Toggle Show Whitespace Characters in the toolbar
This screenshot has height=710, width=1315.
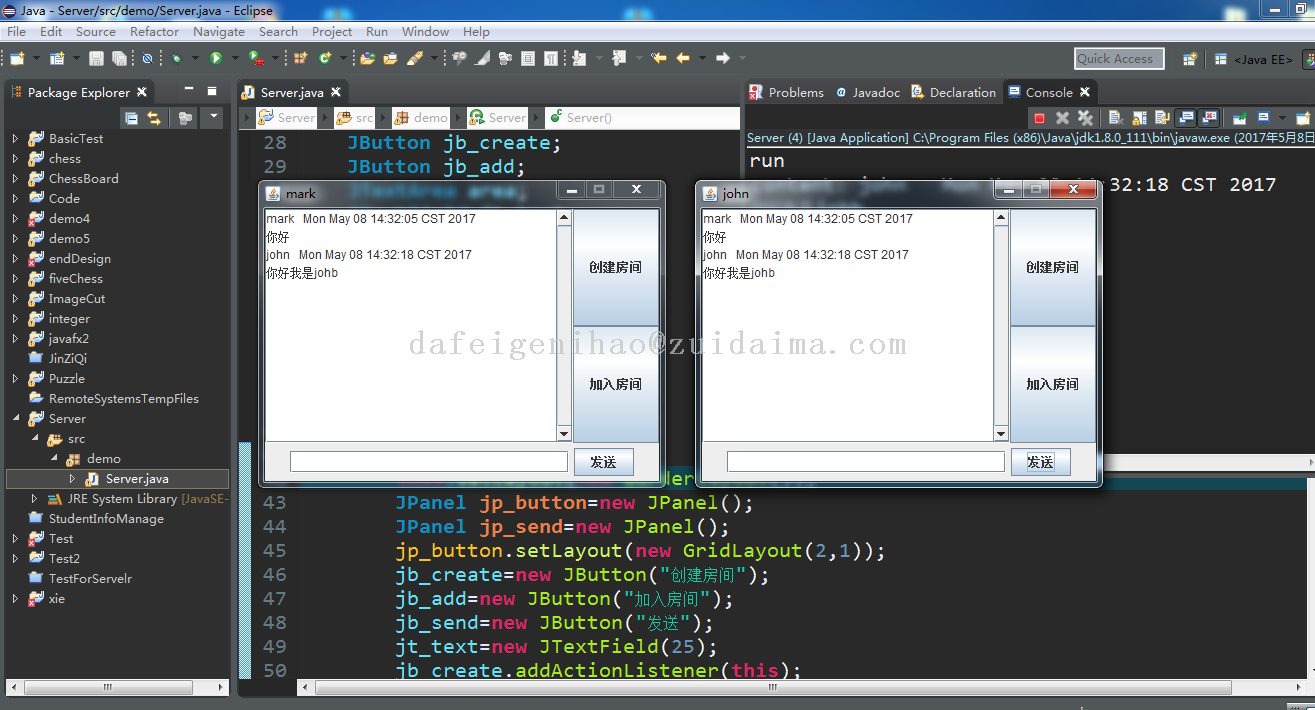550,58
